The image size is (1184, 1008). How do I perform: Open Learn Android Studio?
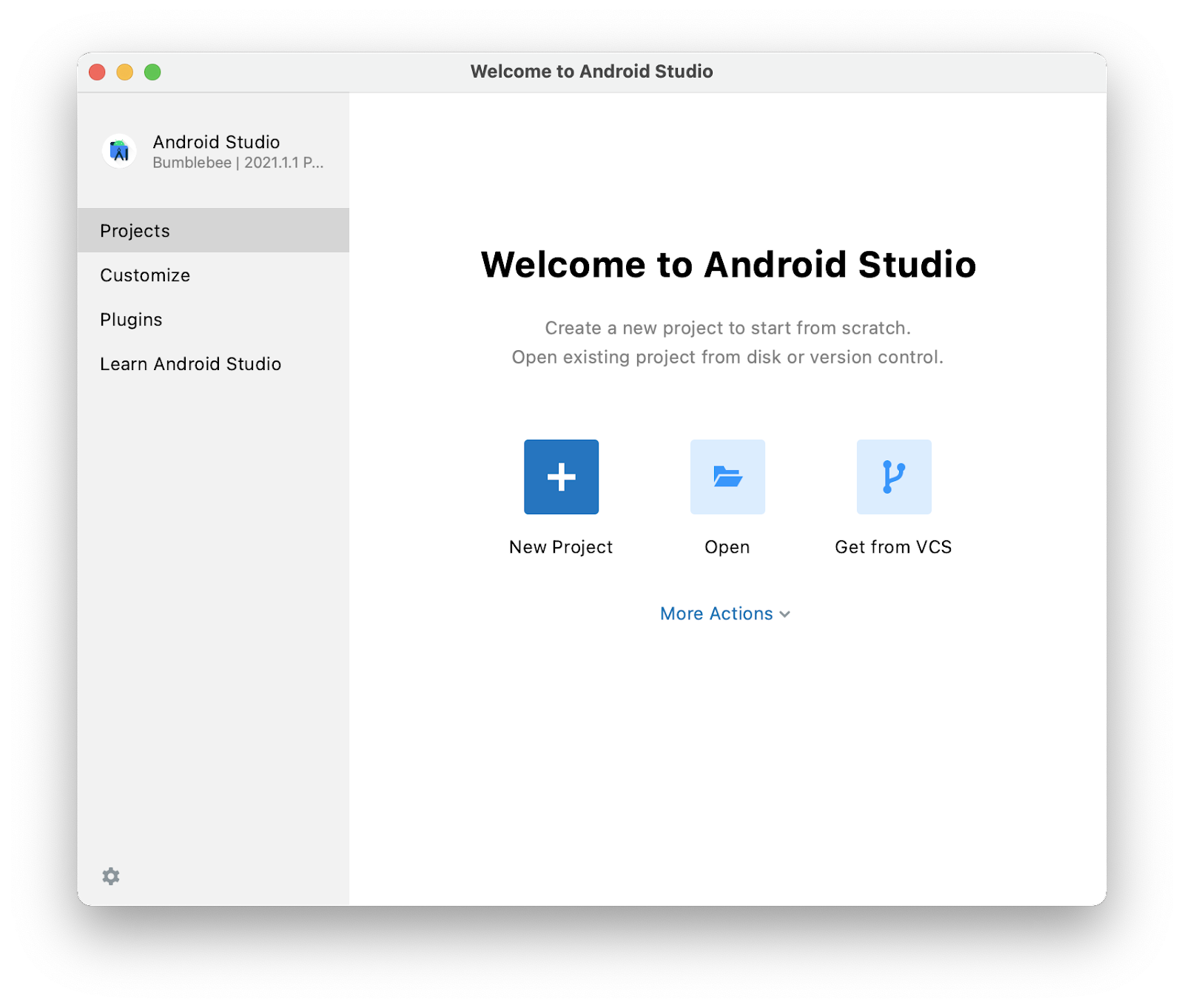pos(190,363)
